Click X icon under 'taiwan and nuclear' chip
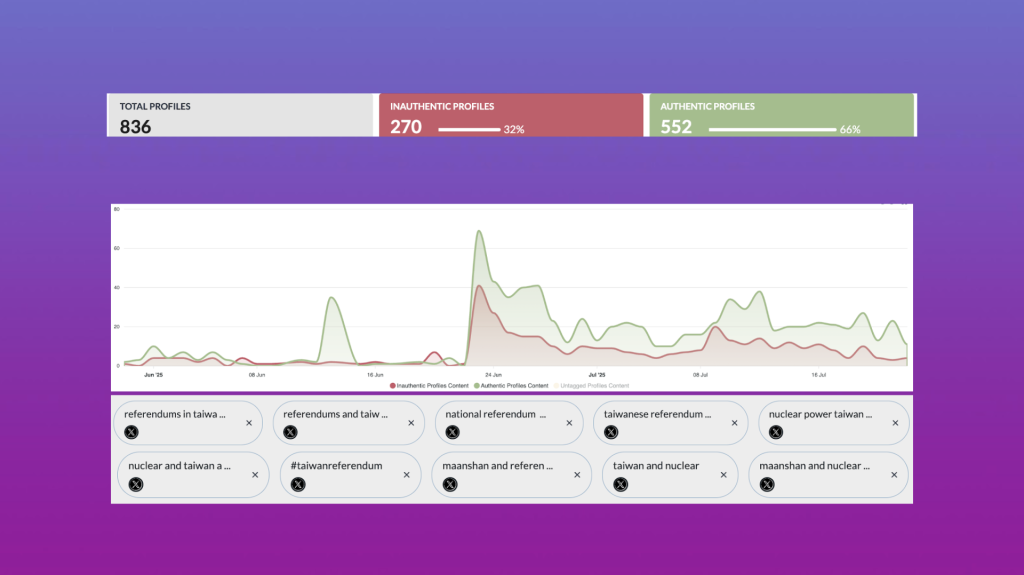Viewport: 1024px width, 575px height. coord(620,484)
